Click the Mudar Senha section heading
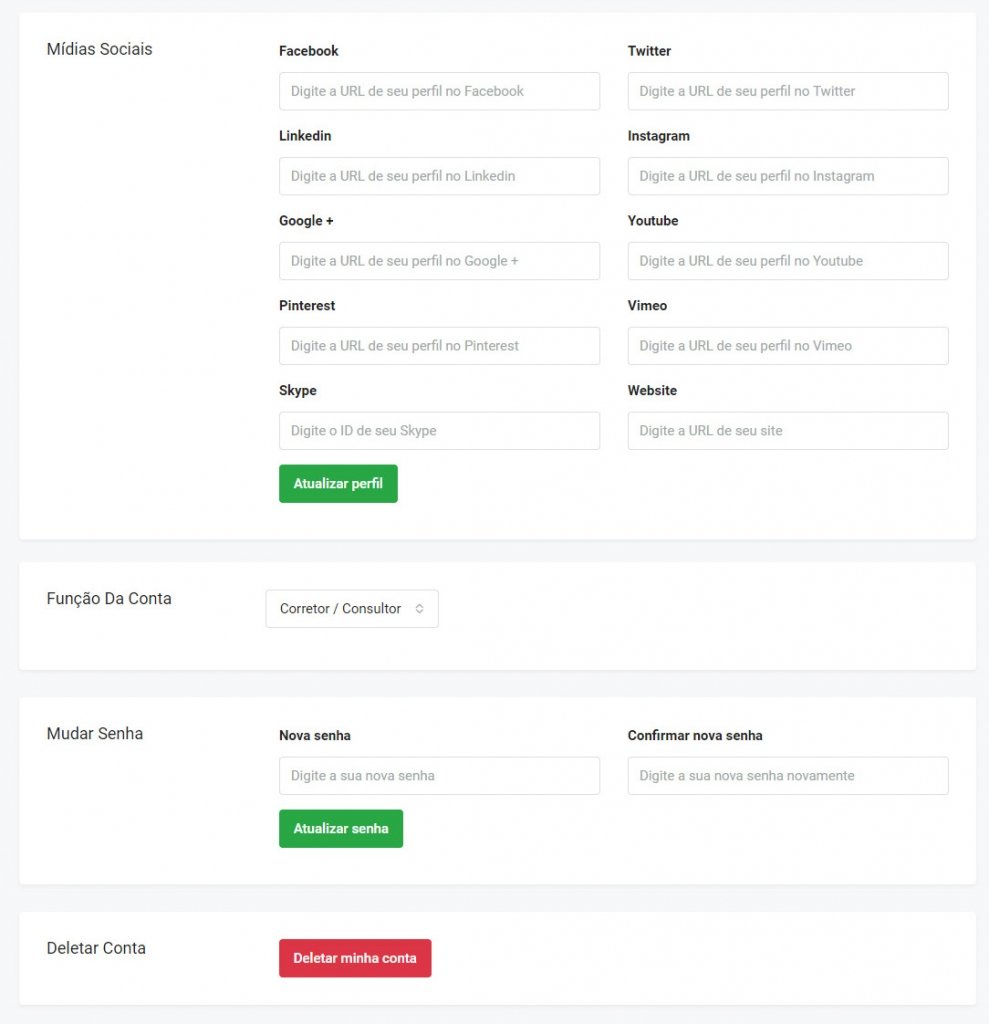The image size is (989, 1024). click(x=94, y=733)
